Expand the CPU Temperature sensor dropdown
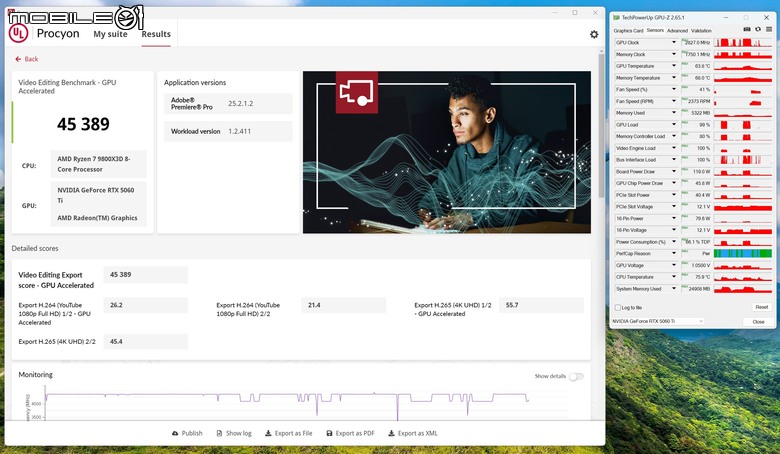Image resolution: width=780 pixels, height=454 pixels. [x=674, y=277]
